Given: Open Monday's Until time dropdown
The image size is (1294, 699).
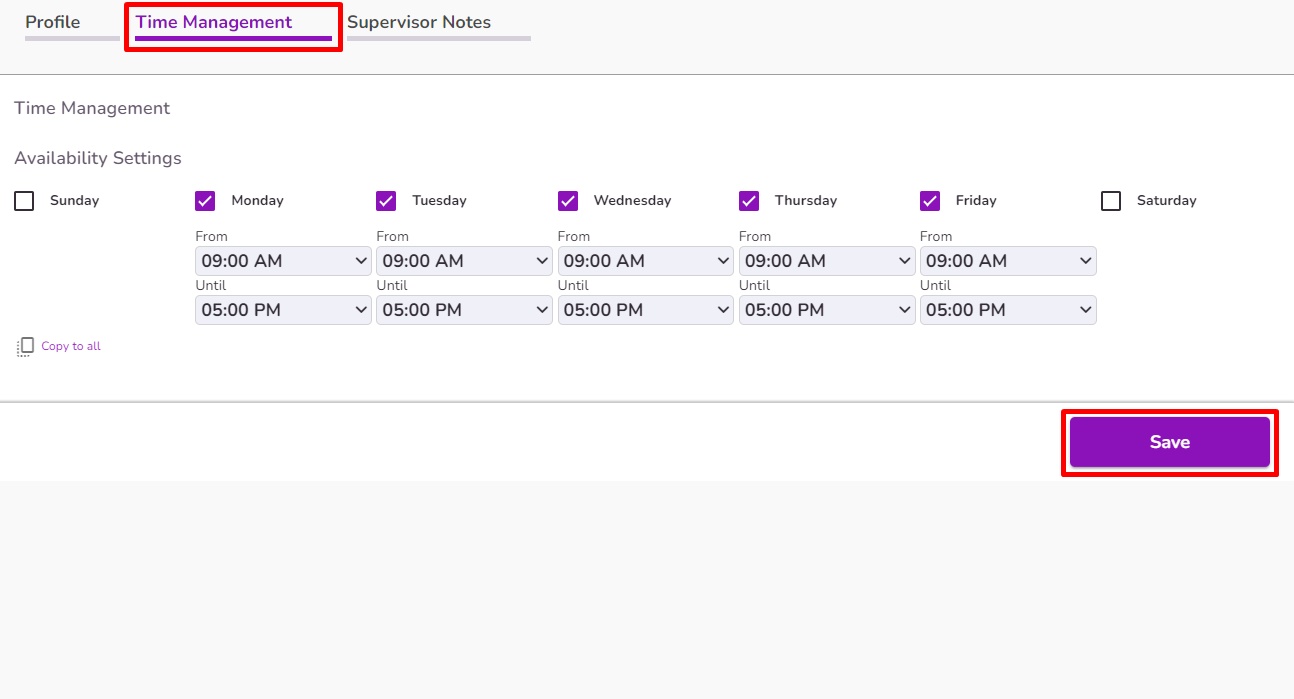Looking at the screenshot, I should click(x=282, y=310).
